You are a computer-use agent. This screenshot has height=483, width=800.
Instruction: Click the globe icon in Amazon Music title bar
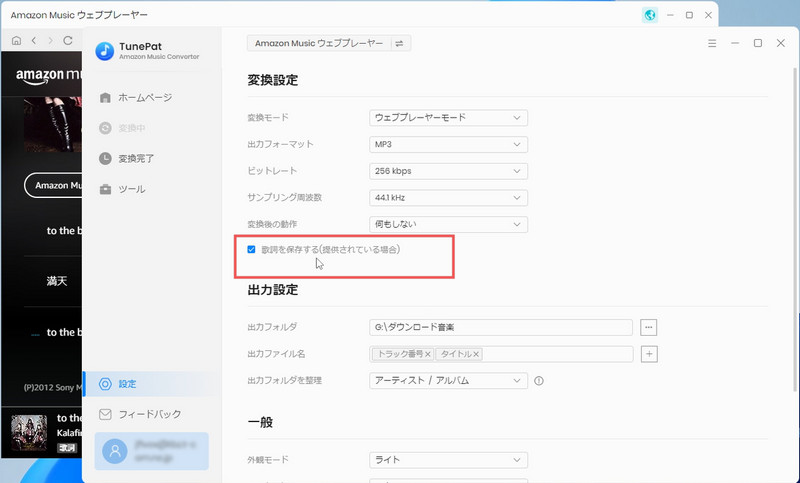[649, 15]
